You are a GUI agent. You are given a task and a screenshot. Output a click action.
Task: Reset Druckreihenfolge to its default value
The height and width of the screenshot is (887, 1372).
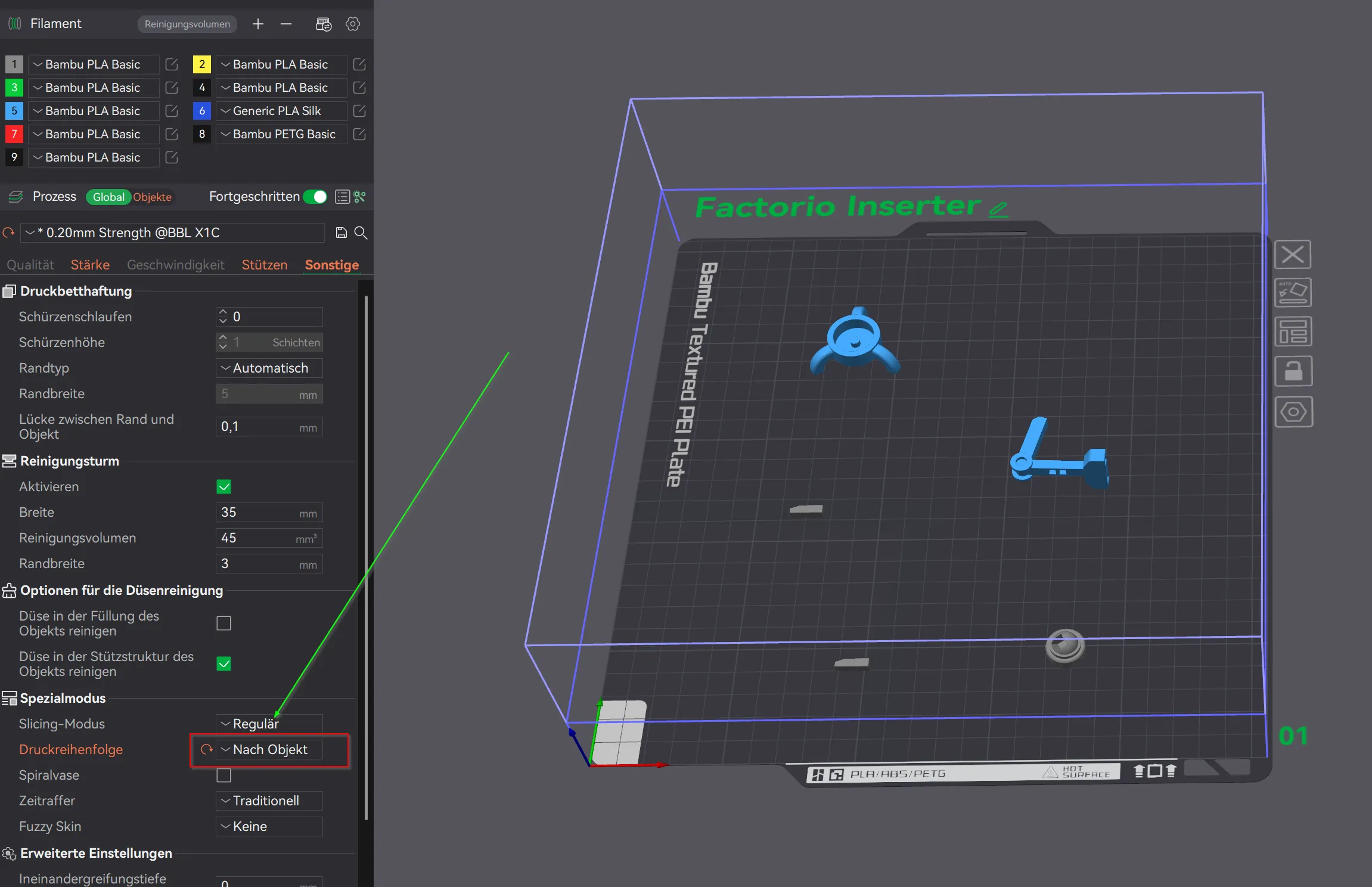coord(207,749)
